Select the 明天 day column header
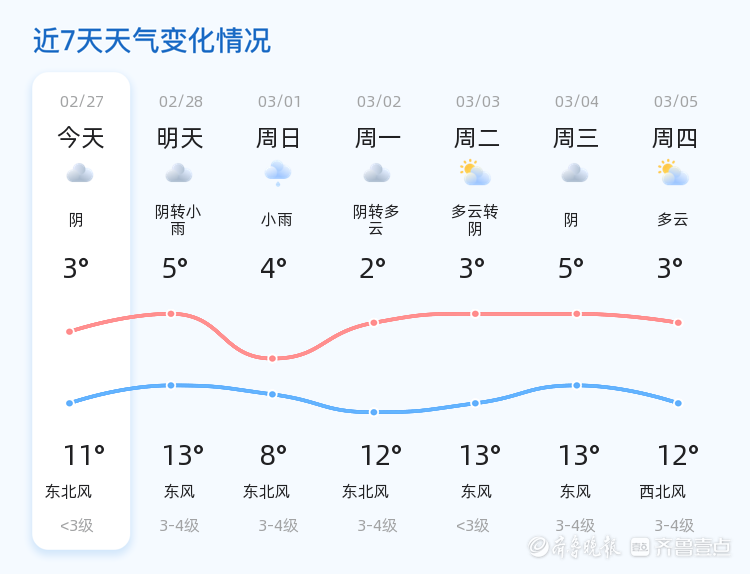 click(x=180, y=138)
